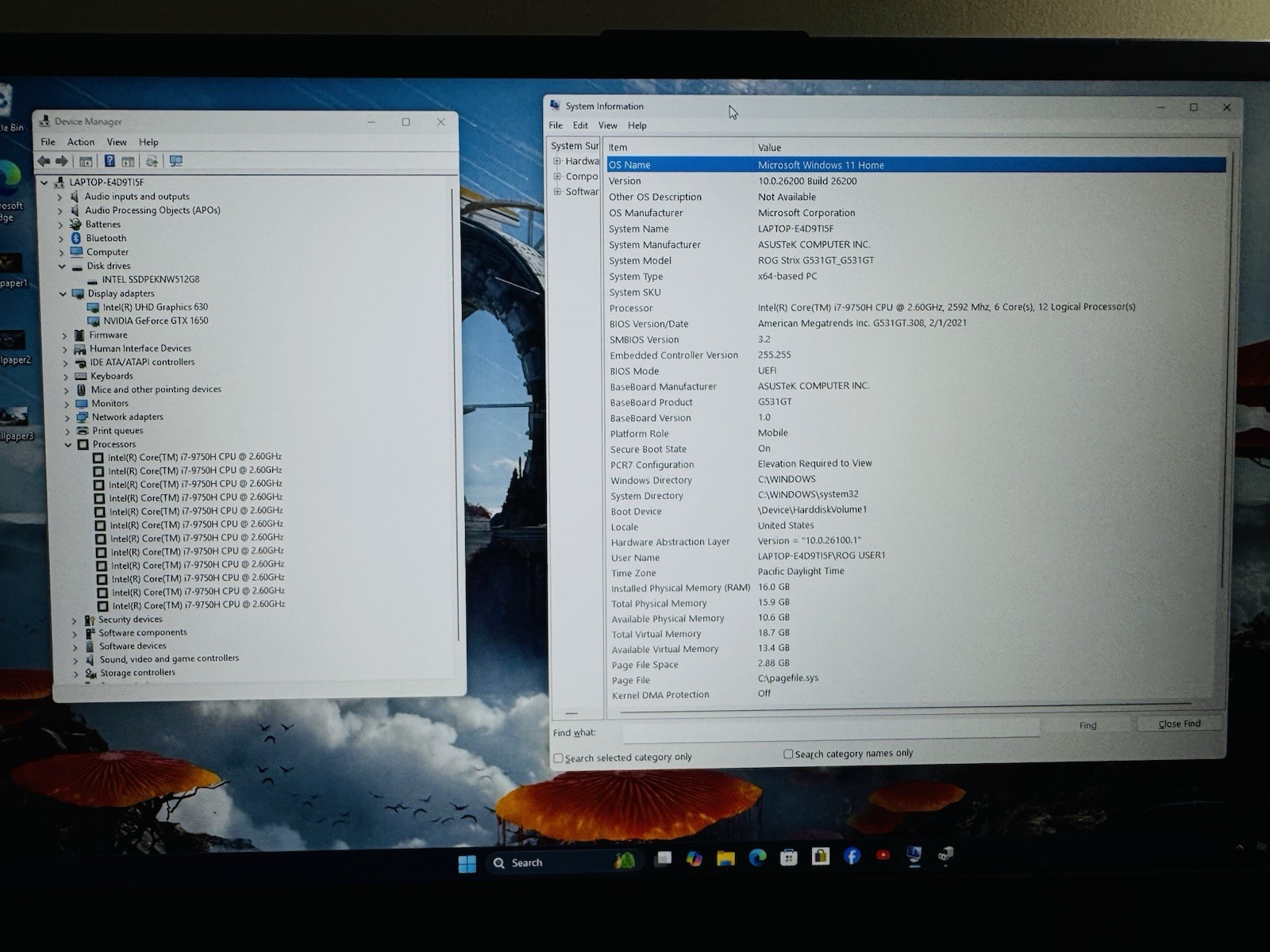
Task: Open Device Manager View menu
Action: (117, 142)
